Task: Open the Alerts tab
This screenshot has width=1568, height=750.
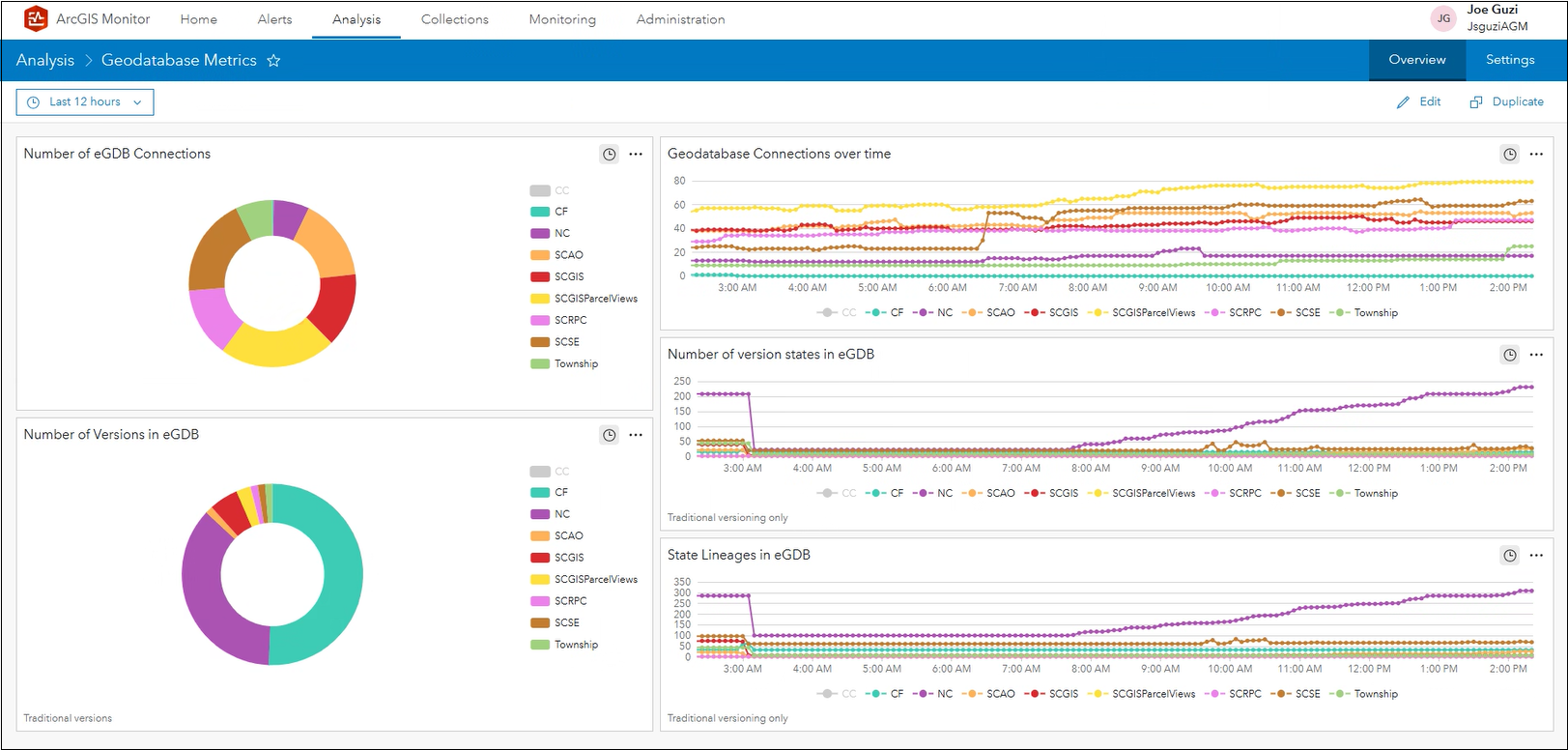Action: click(274, 19)
